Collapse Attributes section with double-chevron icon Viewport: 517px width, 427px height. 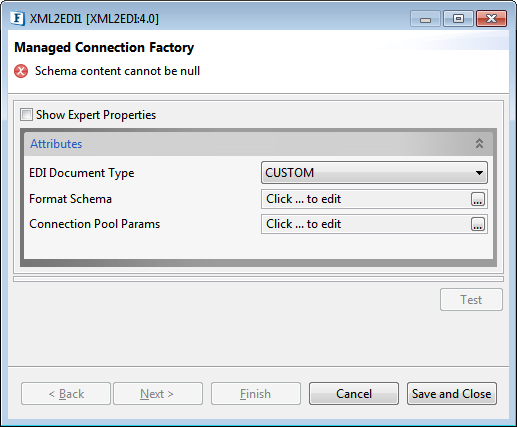(x=479, y=144)
